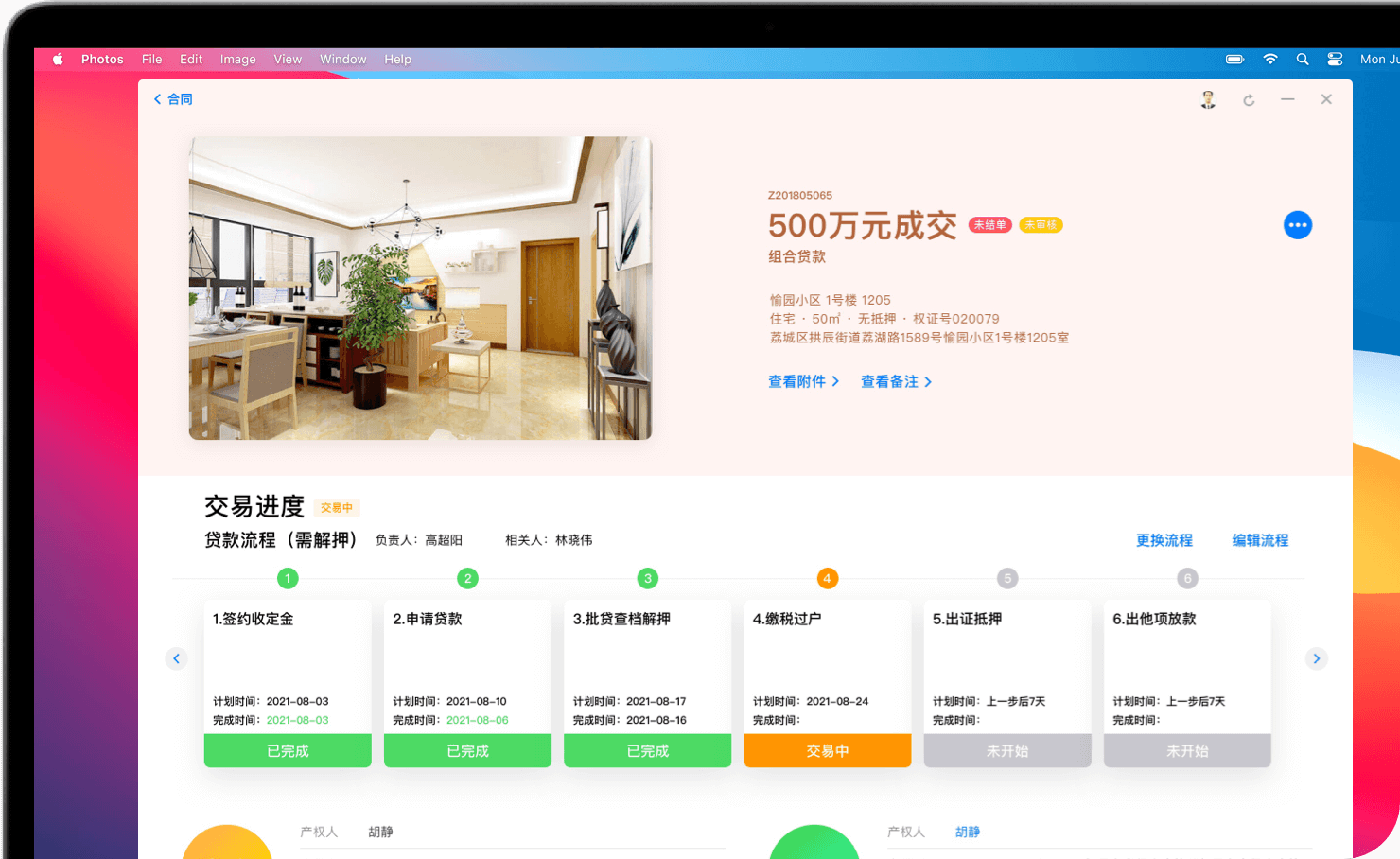Click the 更换流程 link
The height and width of the screenshot is (859, 1400).
click(1164, 540)
